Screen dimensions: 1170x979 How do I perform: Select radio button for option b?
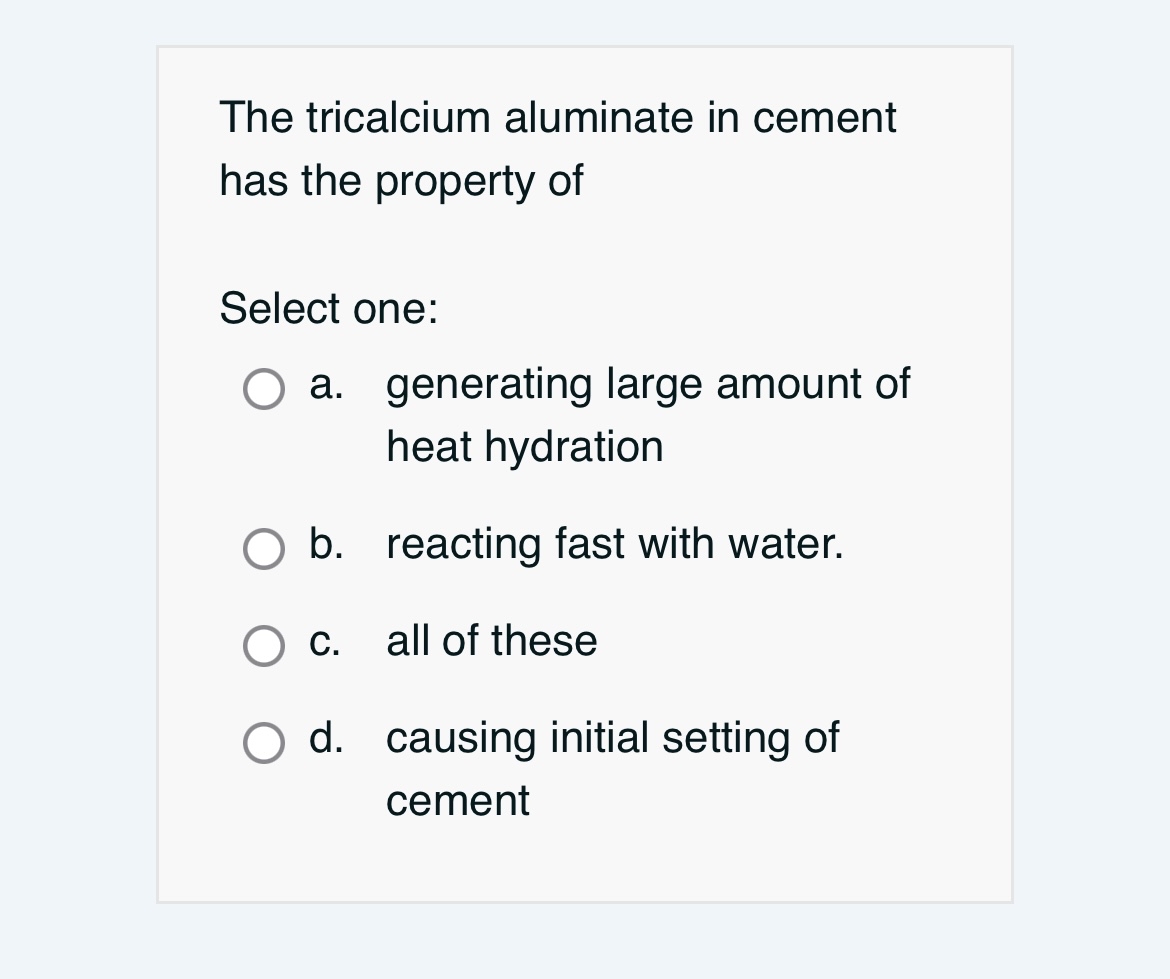pos(263,549)
